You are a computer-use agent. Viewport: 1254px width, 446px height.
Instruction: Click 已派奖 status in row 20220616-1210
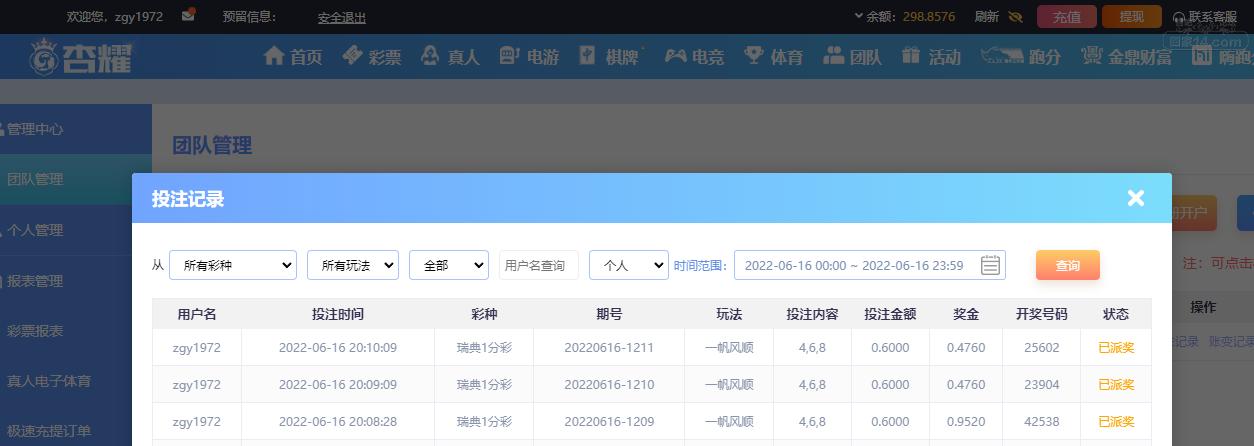point(1116,385)
